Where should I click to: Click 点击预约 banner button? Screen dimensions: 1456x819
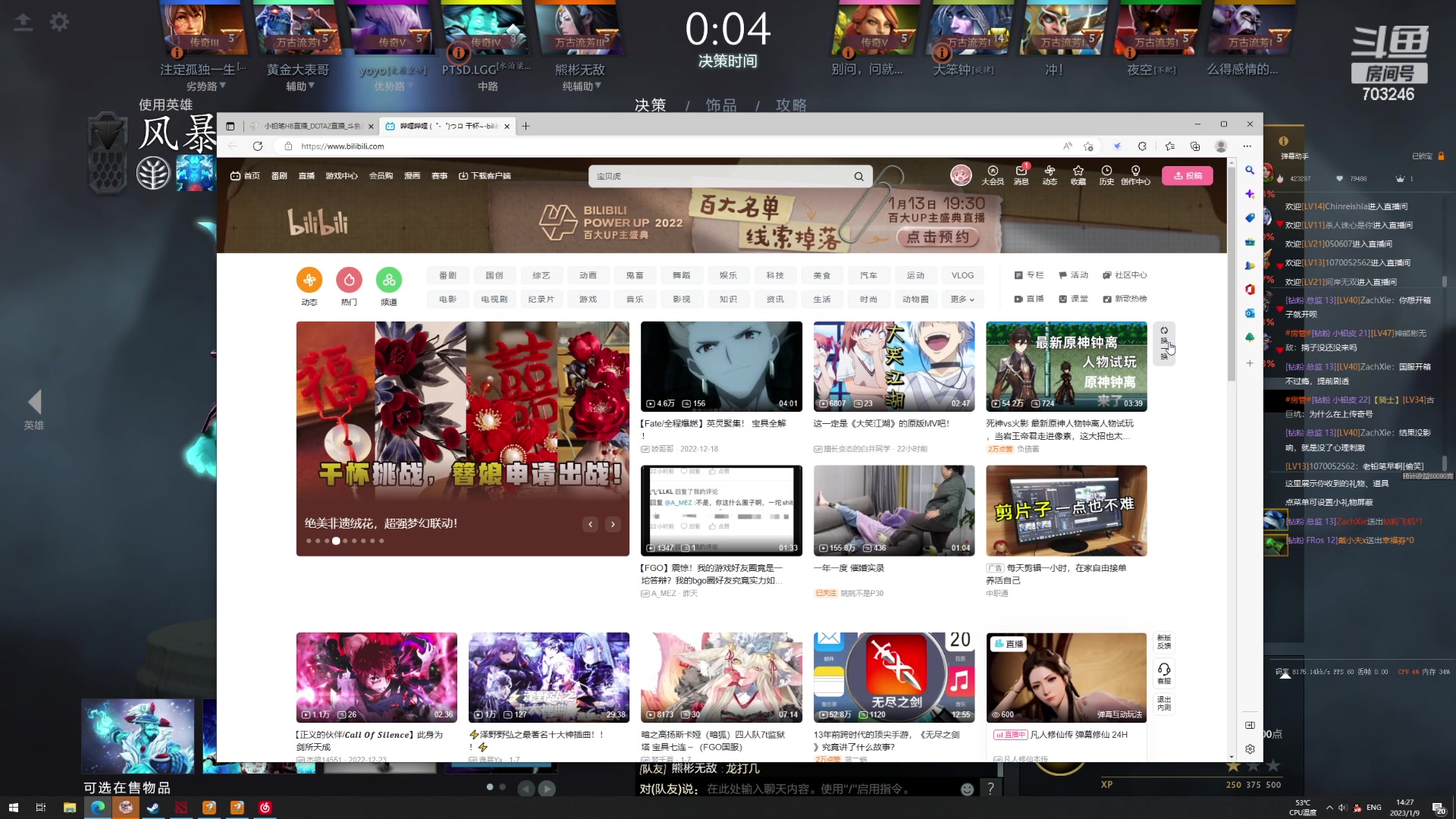(x=937, y=237)
